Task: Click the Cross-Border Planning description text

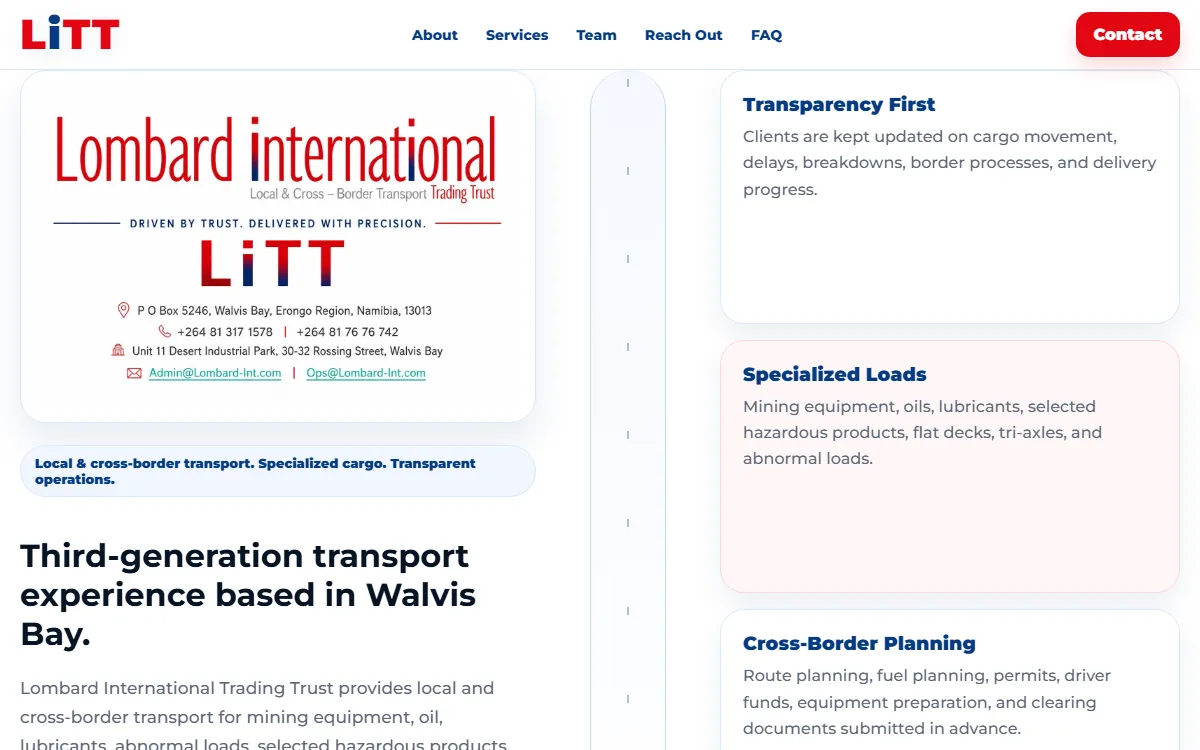Action: click(x=927, y=702)
